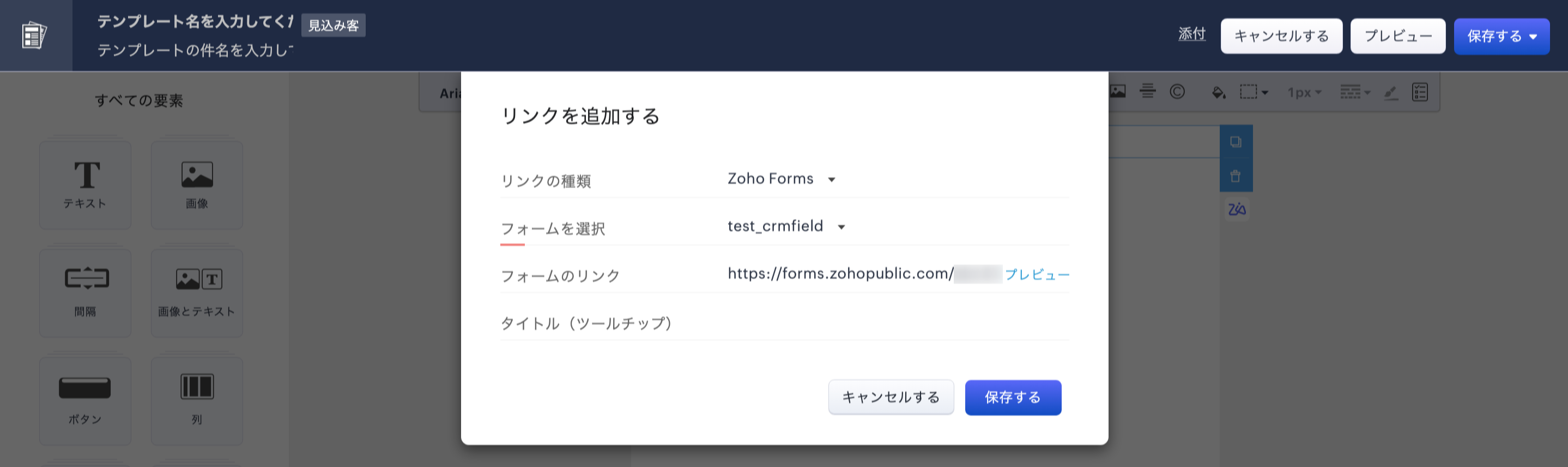Select the Spacer element tile

point(85,292)
